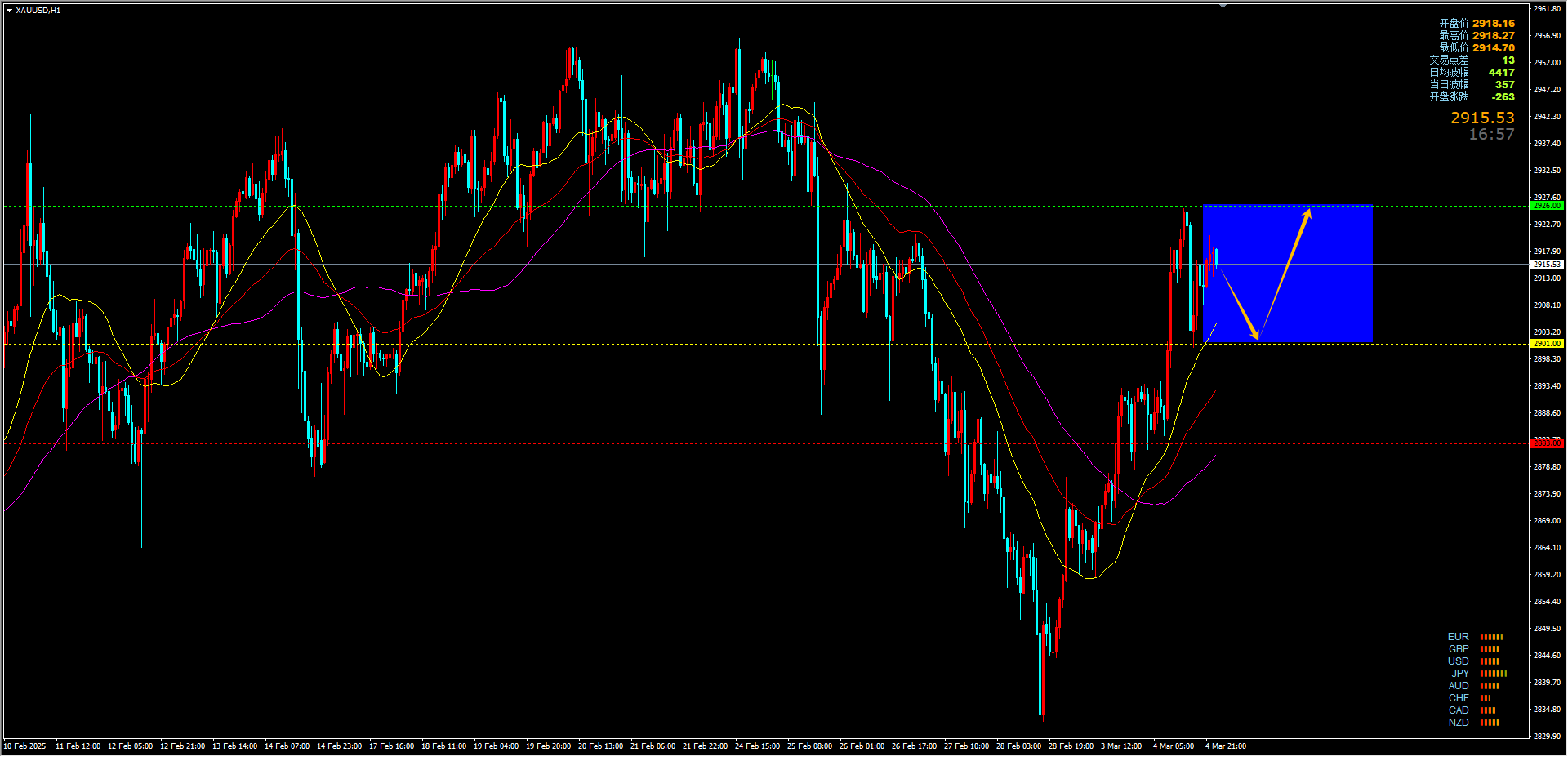Click the 4 Mar 05:00 time label
The width and height of the screenshot is (1568, 757).
point(1174,746)
